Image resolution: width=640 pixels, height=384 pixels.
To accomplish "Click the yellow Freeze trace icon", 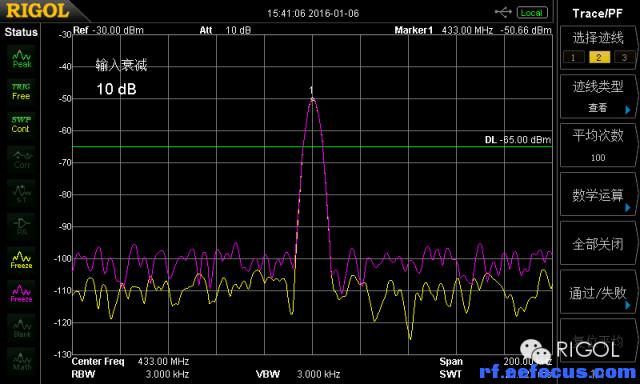I will (x=21, y=260).
